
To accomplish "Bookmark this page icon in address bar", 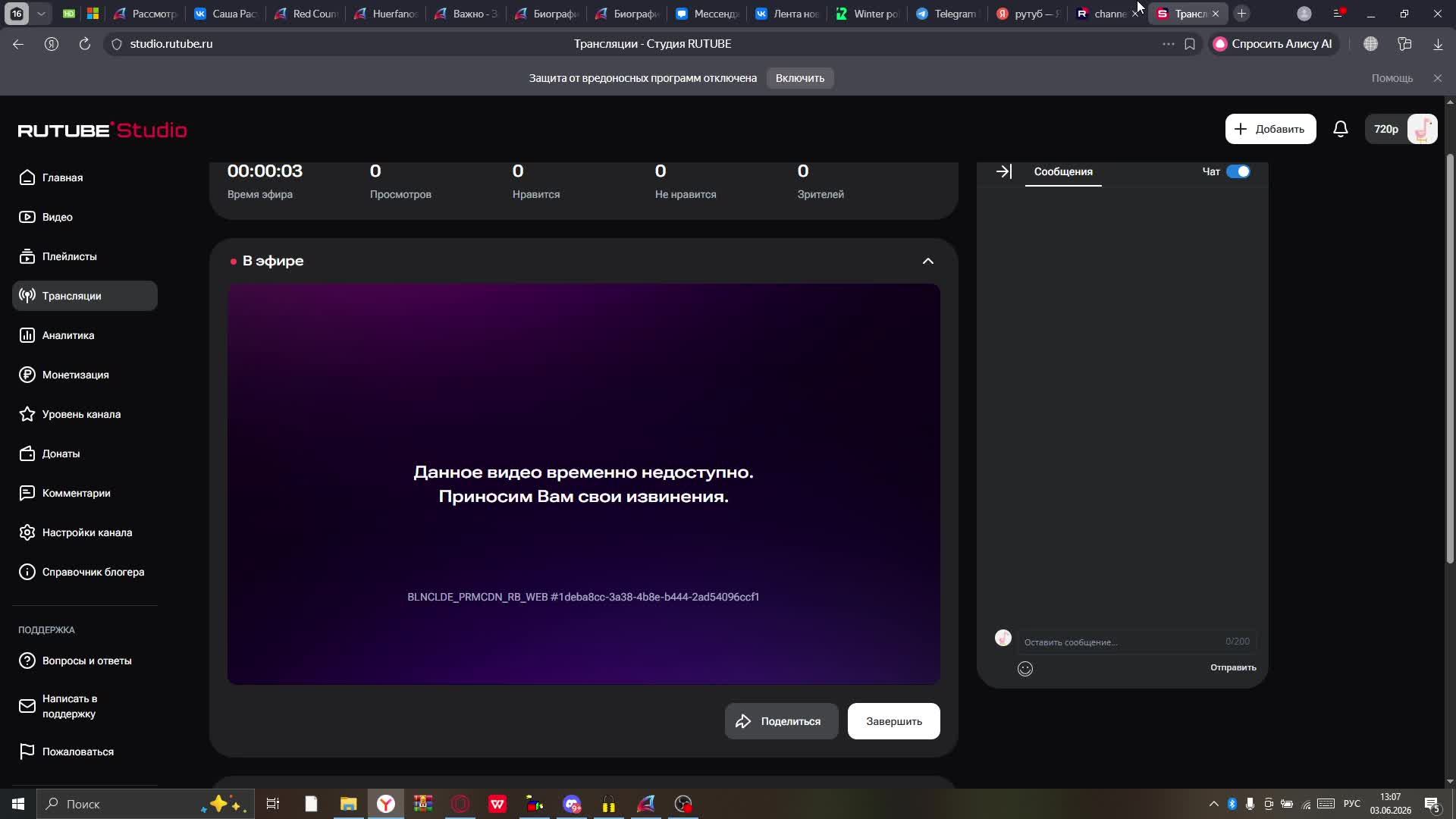I will (x=1190, y=44).
